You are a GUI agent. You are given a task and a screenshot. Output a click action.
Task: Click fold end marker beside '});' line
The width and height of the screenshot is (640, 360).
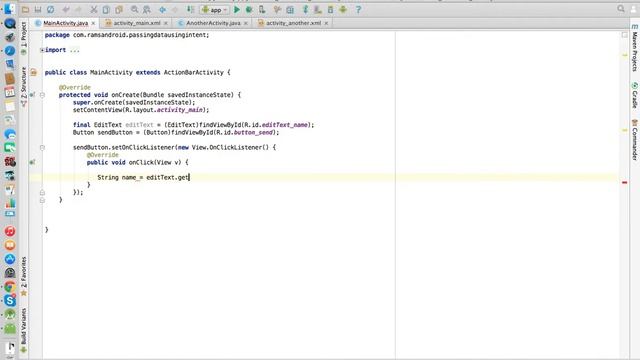pyautogui.click(x=42, y=192)
